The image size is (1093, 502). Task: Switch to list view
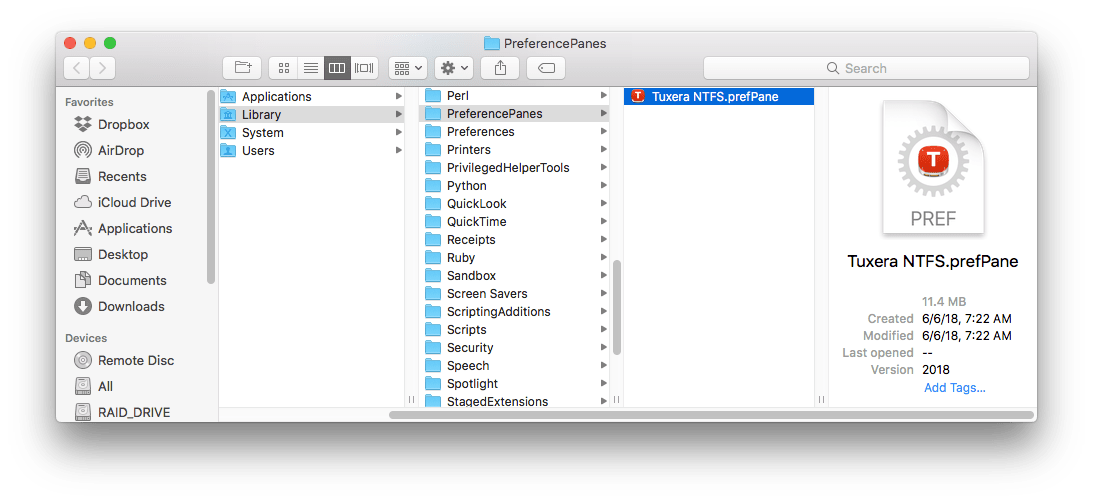(x=310, y=68)
